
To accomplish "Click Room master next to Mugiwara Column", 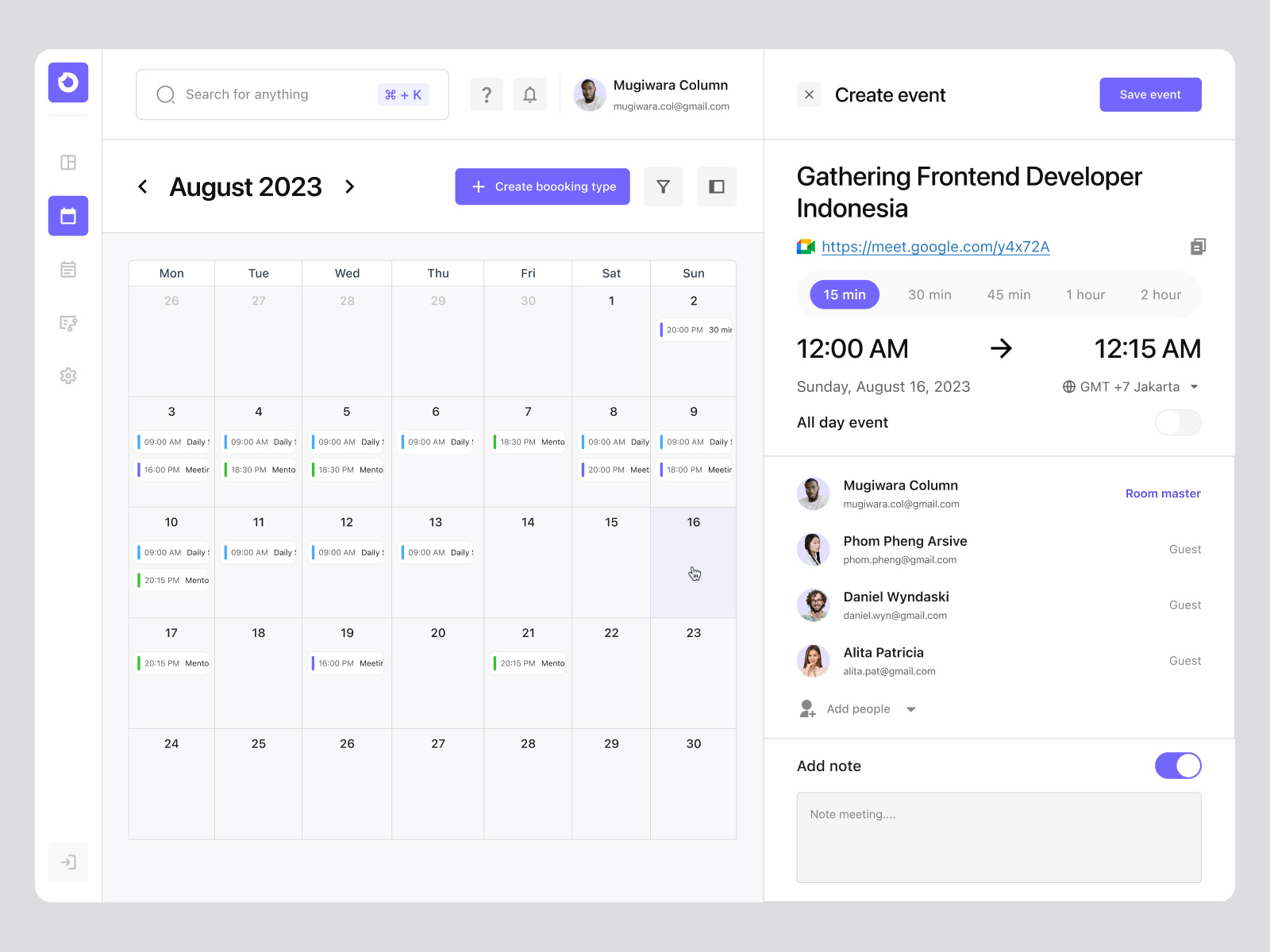I will [x=1163, y=493].
